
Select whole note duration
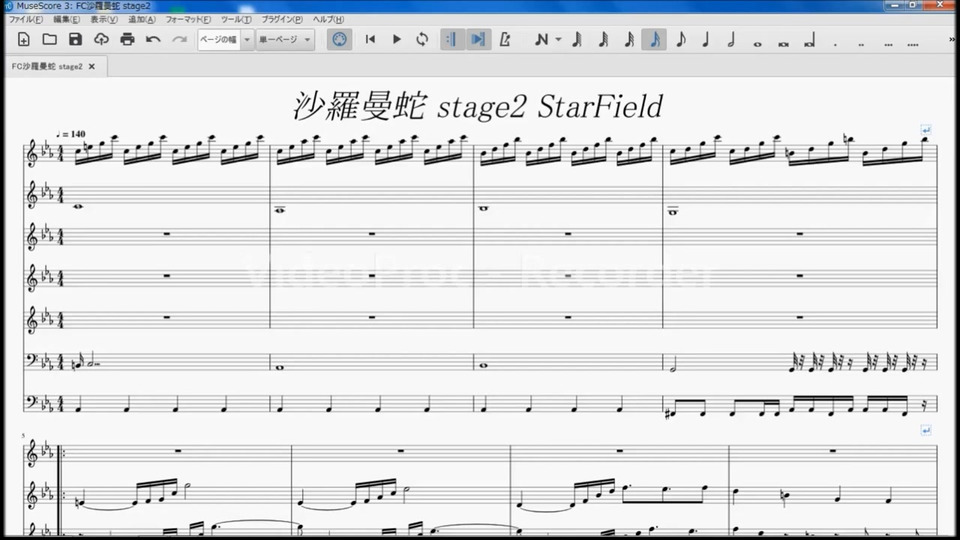coord(757,43)
